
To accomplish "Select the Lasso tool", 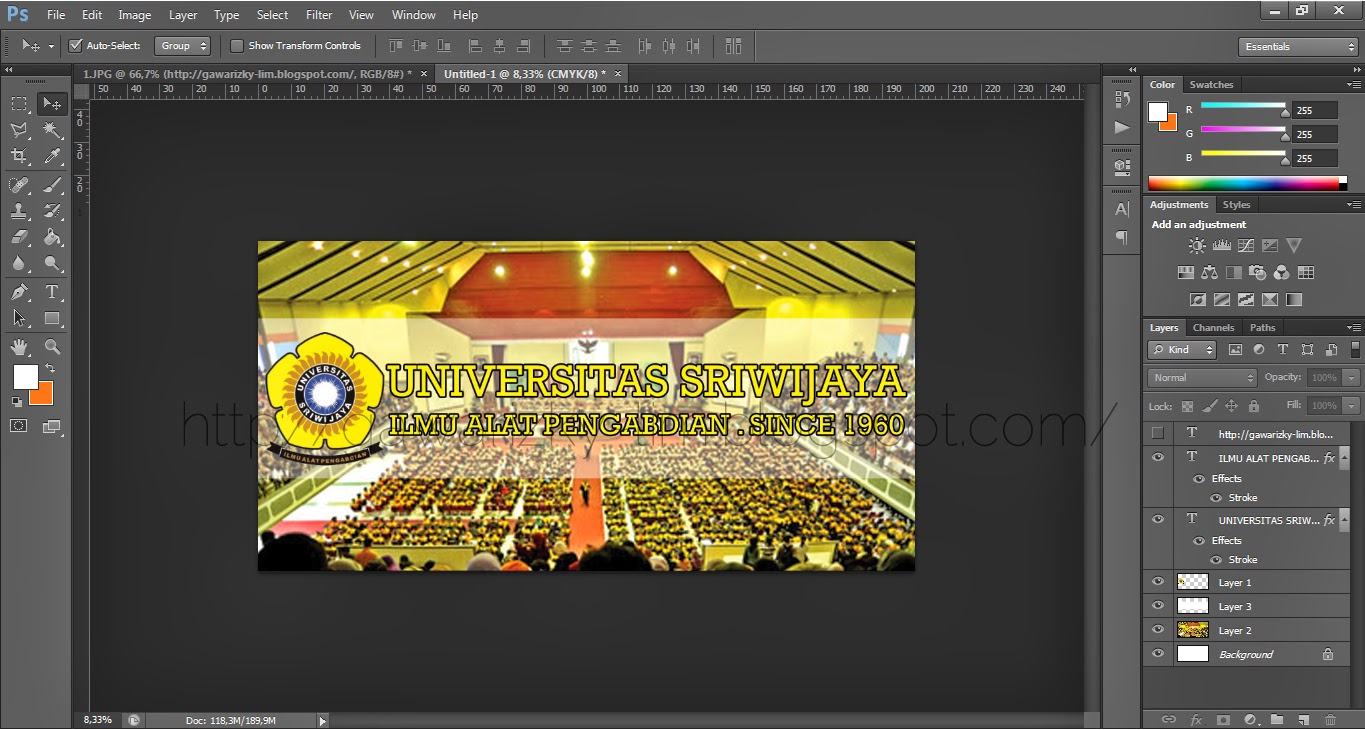I will coord(19,130).
